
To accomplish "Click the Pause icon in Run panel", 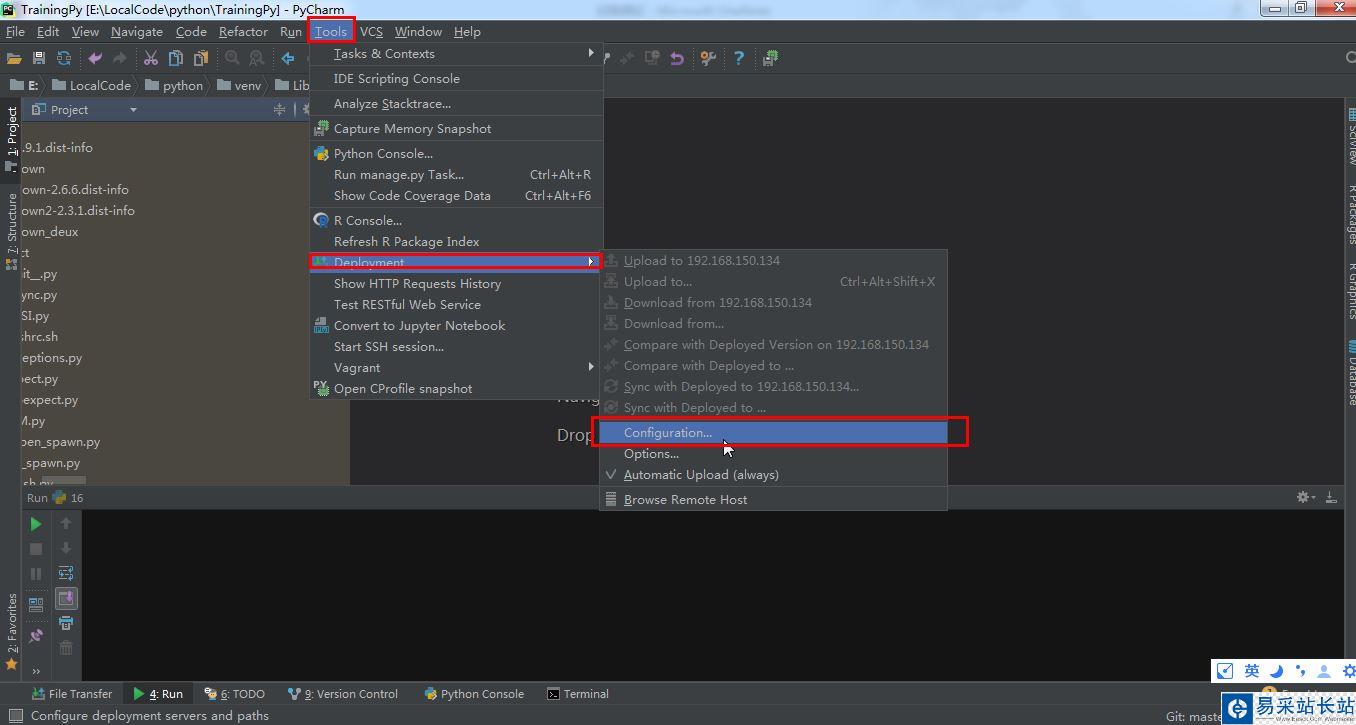I will click(x=36, y=573).
